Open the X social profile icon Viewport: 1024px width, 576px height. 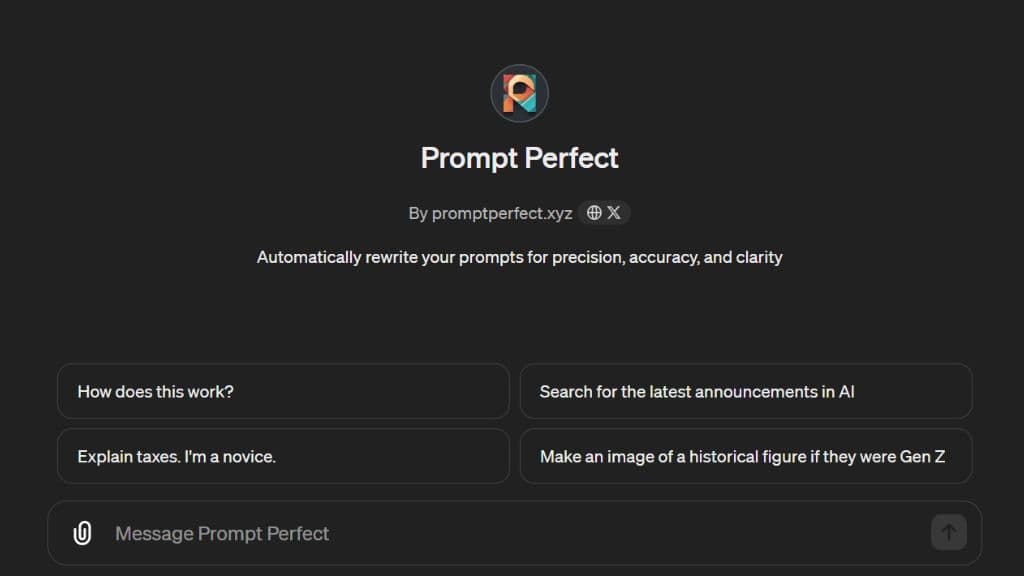tap(614, 213)
